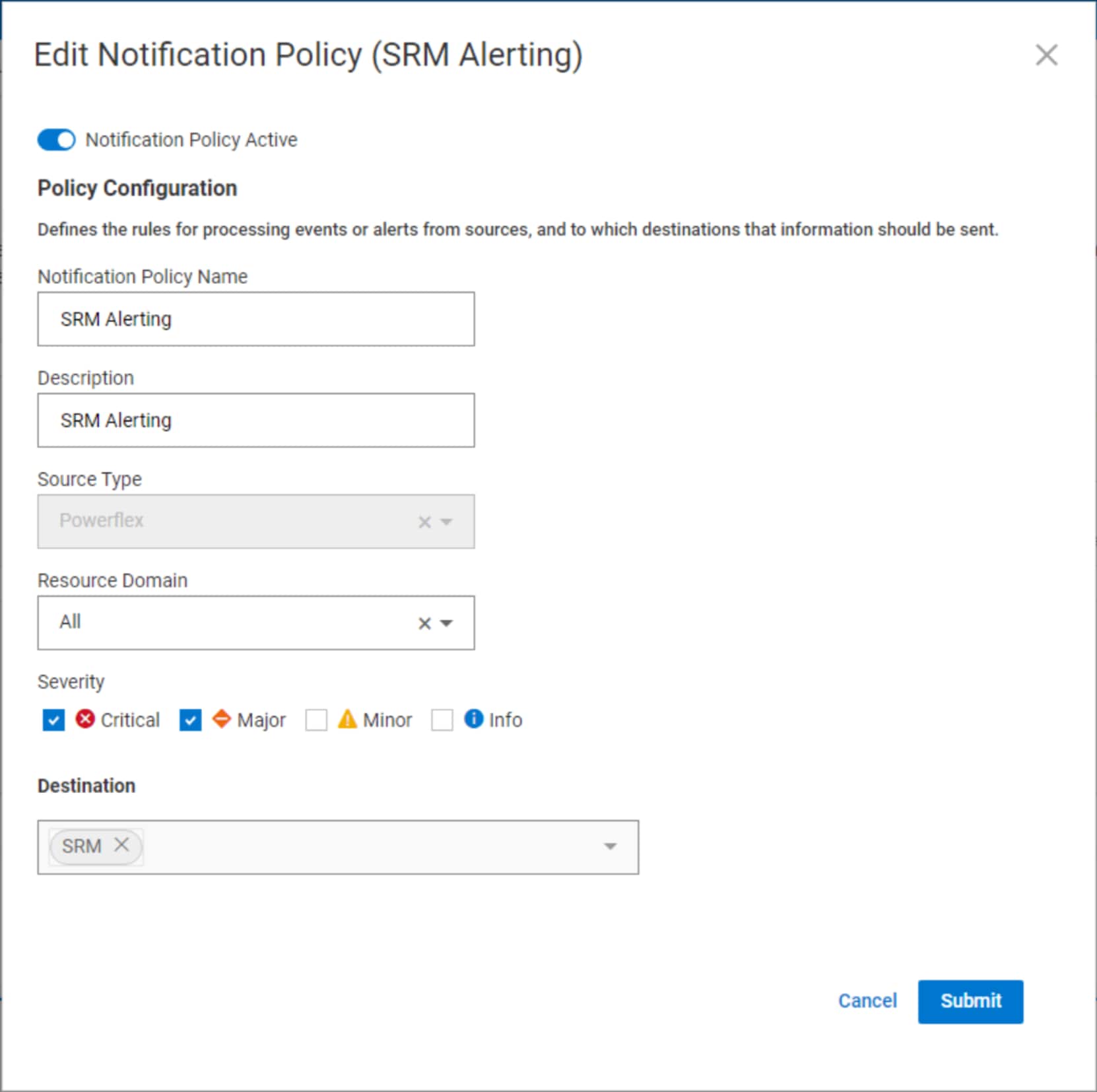Click the 'Resource Domain' field label

(113, 580)
